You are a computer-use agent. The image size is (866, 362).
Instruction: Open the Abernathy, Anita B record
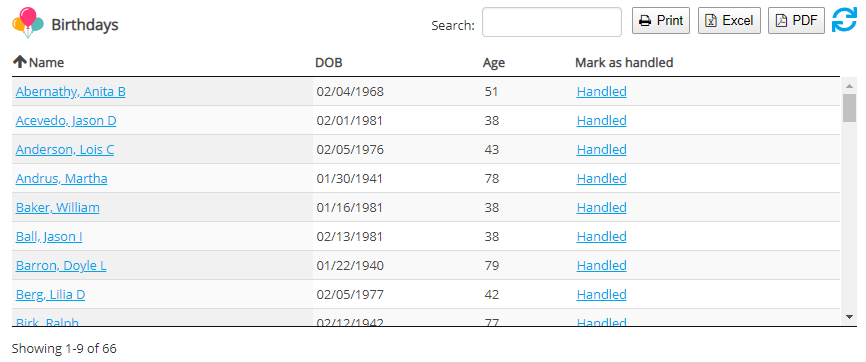point(71,92)
